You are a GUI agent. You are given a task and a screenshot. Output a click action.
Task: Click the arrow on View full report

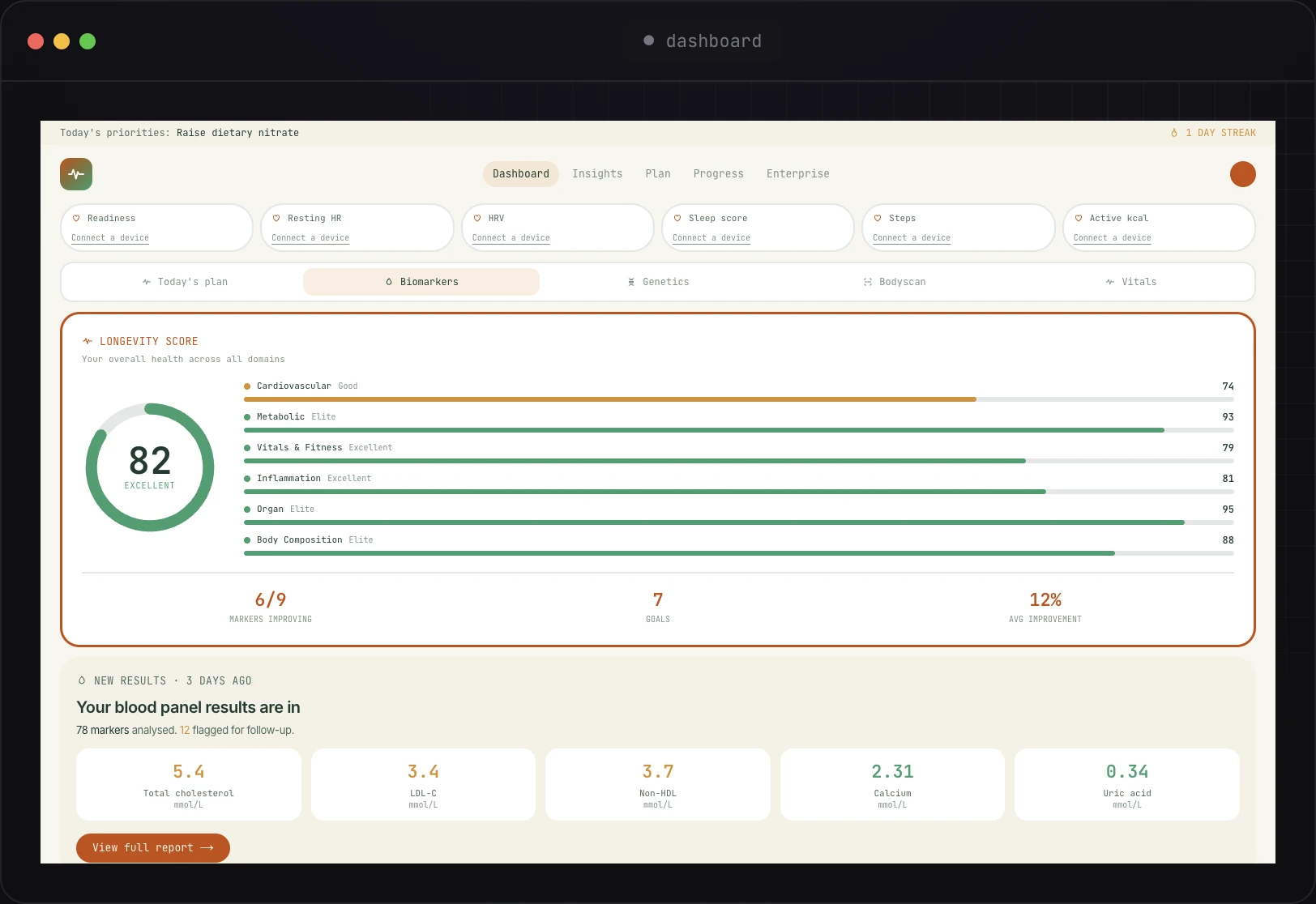pyautogui.click(x=207, y=848)
